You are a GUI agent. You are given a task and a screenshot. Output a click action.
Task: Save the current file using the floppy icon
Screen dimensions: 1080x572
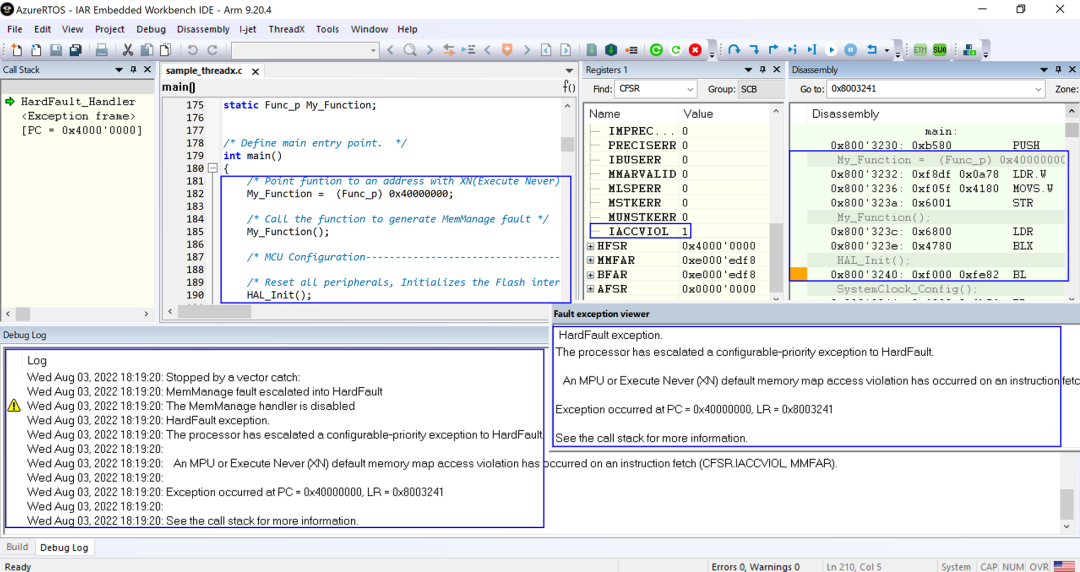56,50
